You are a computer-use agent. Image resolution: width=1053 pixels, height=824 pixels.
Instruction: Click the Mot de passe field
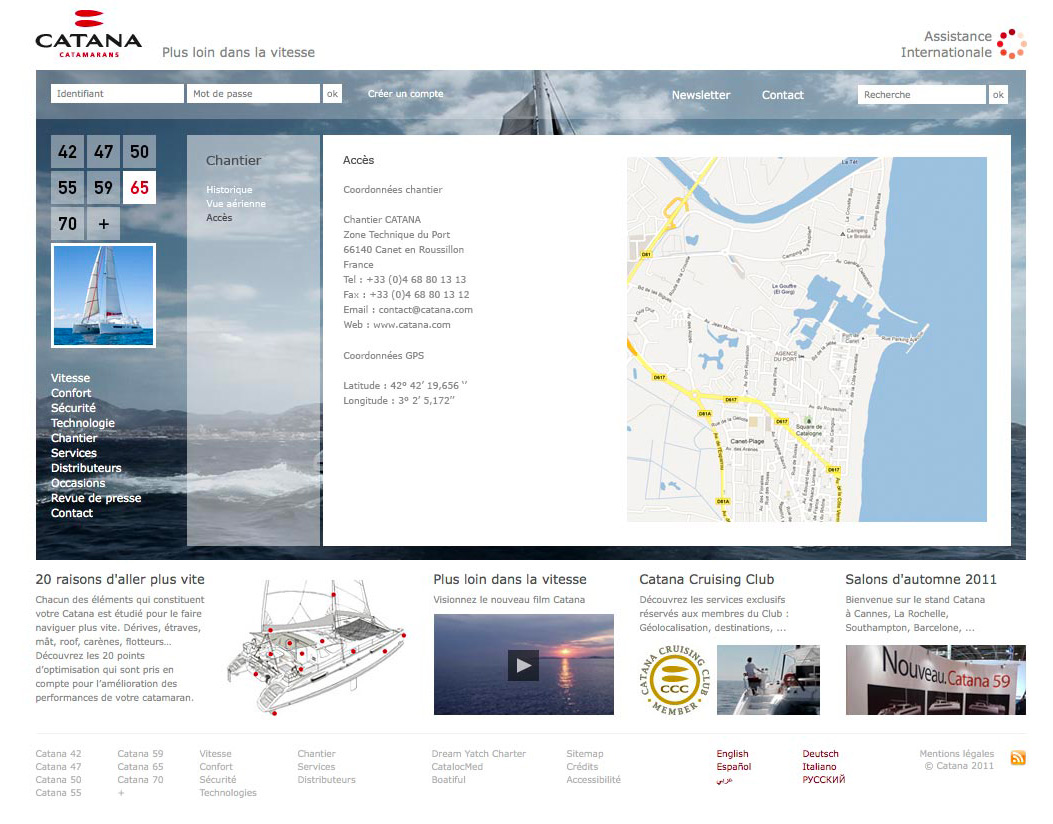[x=253, y=94]
